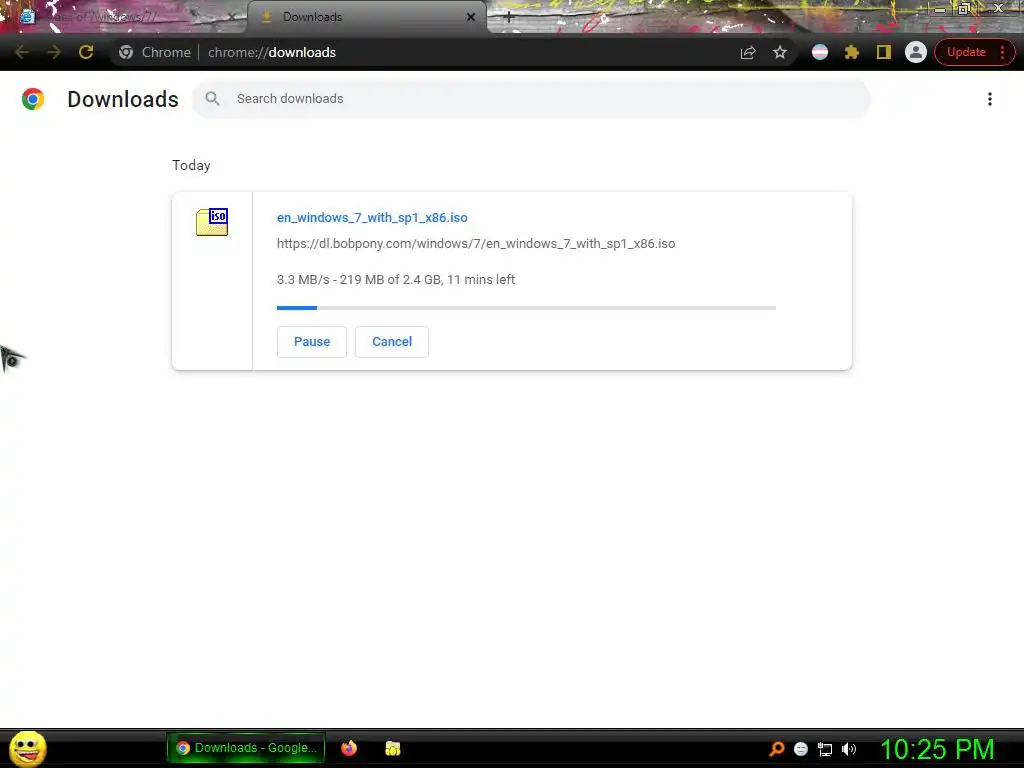Image resolution: width=1024 pixels, height=768 pixels.
Task: Click the Chrome logo beside Downloads heading
Action: pos(33,99)
